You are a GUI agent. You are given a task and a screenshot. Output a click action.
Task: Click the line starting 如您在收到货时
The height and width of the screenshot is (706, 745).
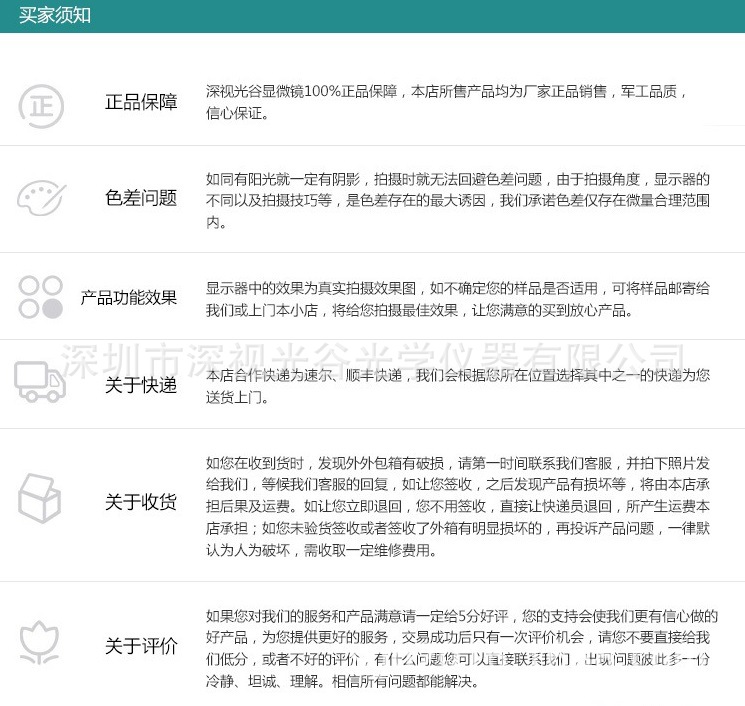[458, 463]
